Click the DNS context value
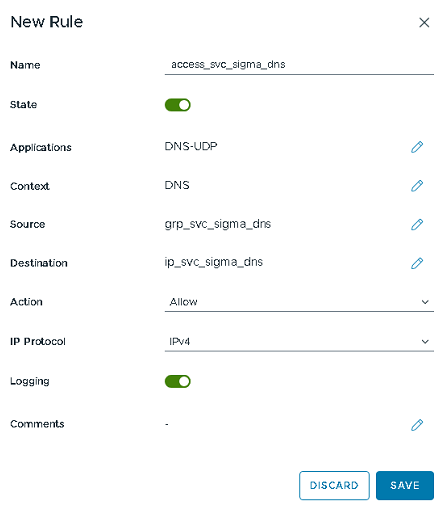444x510 pixels. [177, 185]
